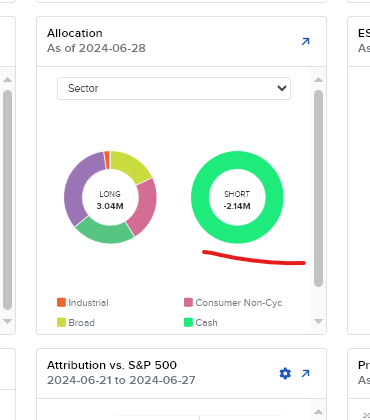
Task: Click the Sector dropdown chevron arrow
Action: pos(282,88)
